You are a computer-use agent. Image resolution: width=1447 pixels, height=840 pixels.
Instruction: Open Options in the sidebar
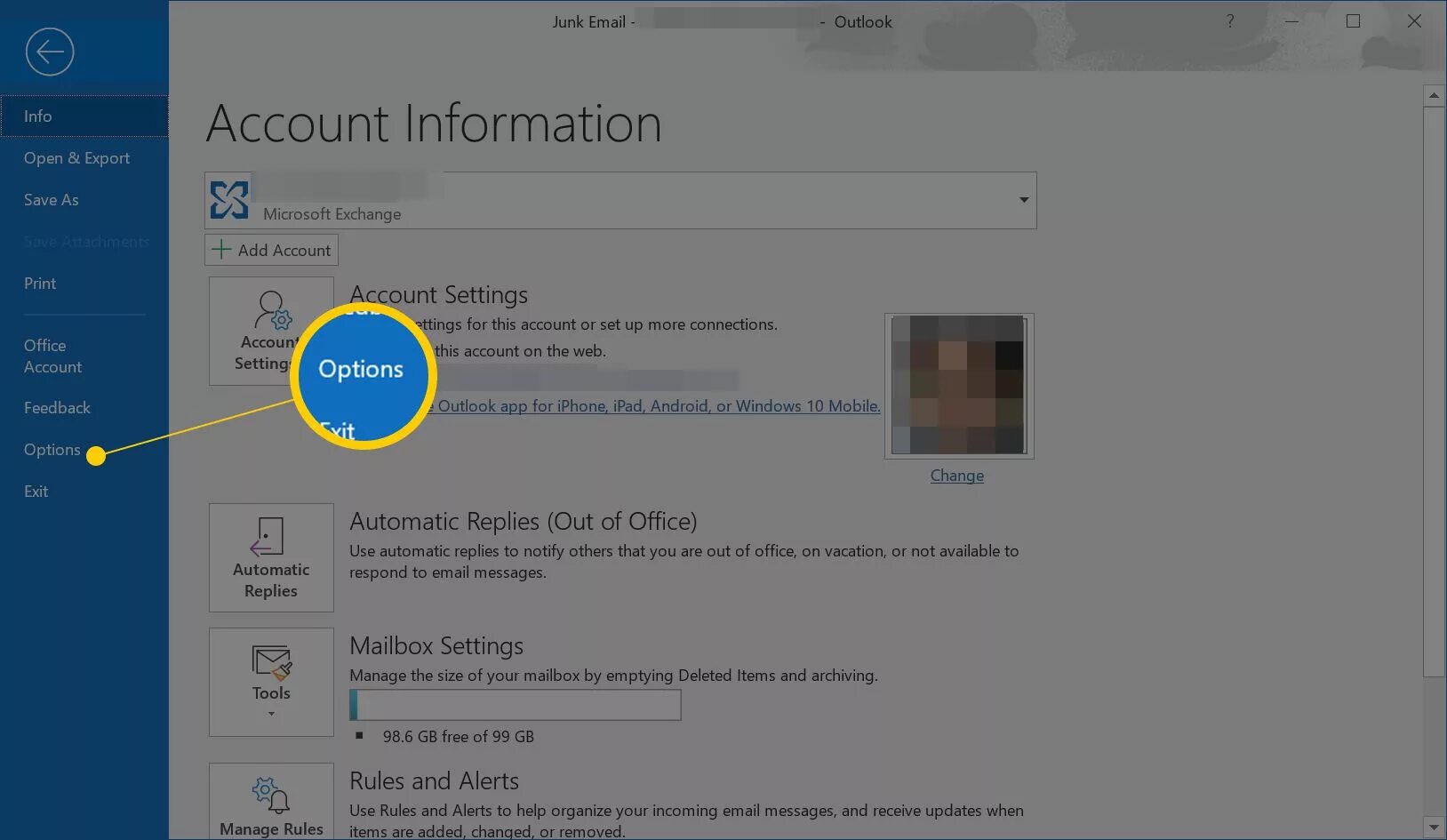coord(52,450)
